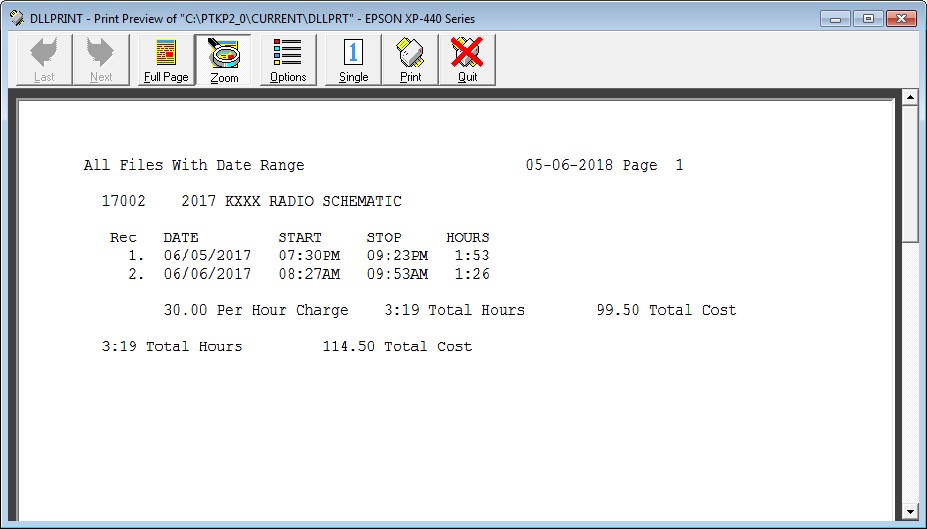927x529 pixels.
Task: Click the vertical scrollbar thumb
Action: (910, 173)
